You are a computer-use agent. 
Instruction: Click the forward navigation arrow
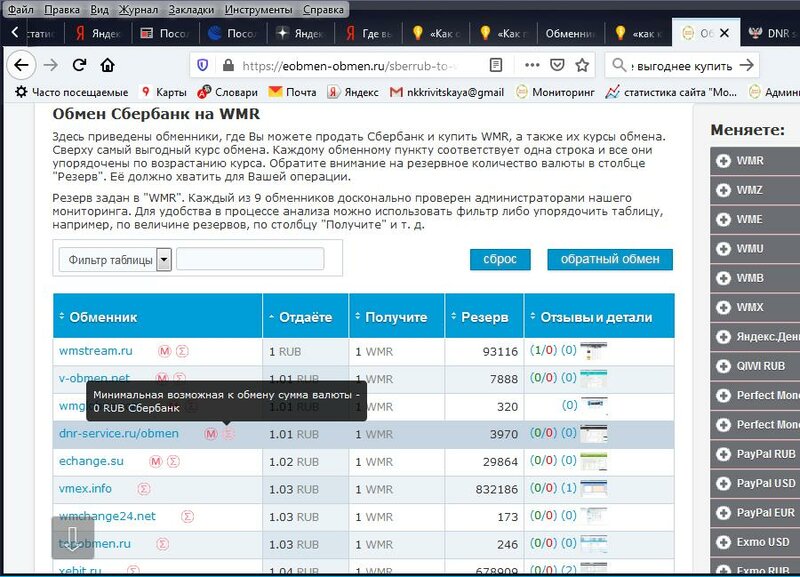(51, 65)
